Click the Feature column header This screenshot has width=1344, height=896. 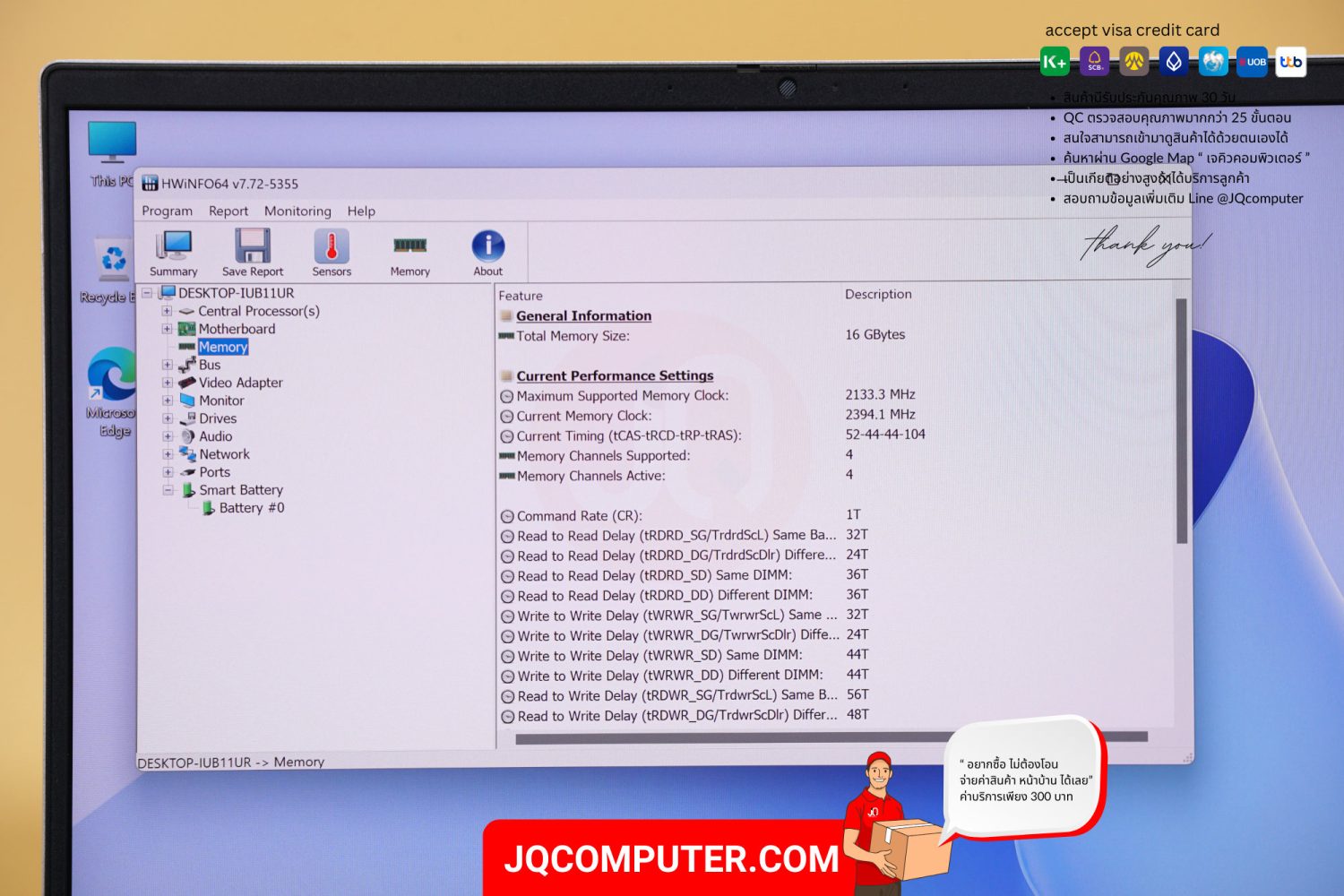(521, 296)
